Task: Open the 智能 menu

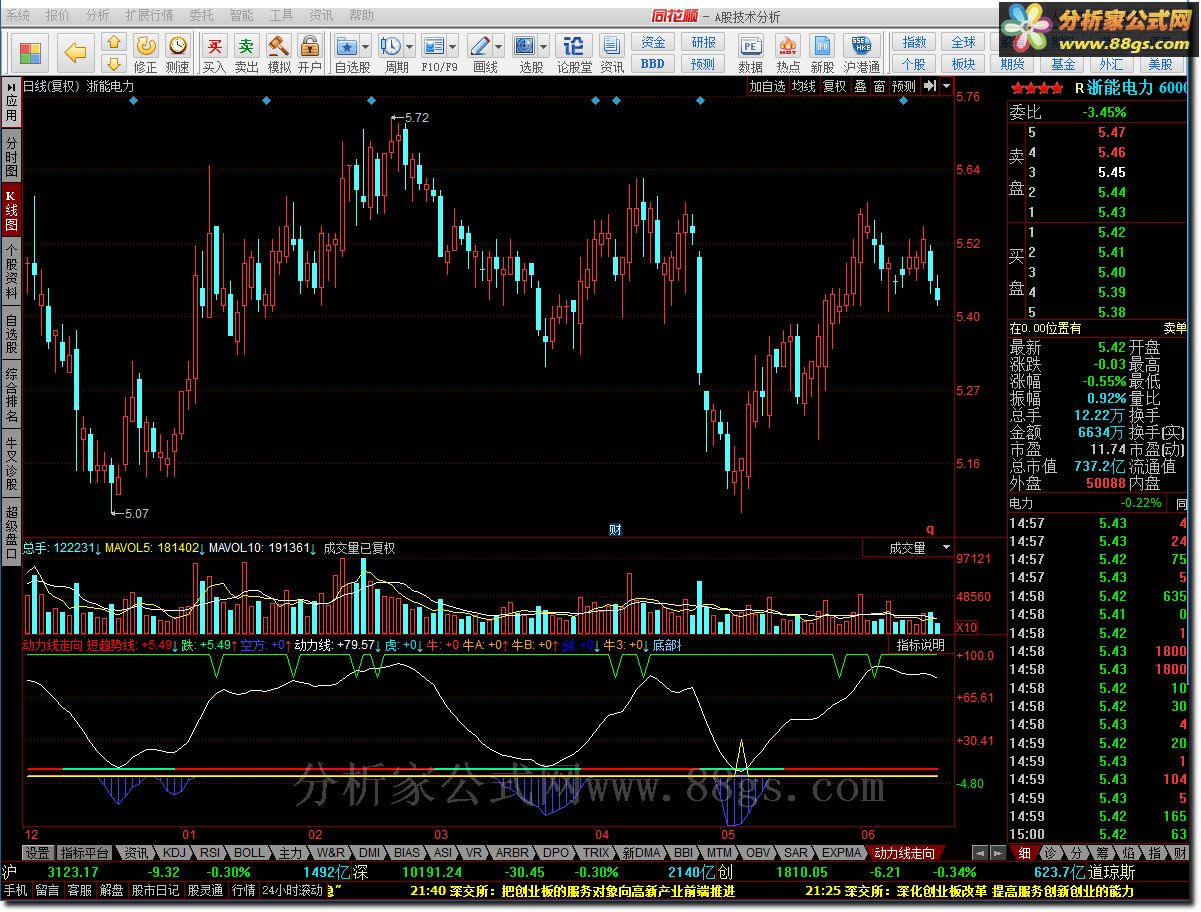Action: click(x=240, y=16)
